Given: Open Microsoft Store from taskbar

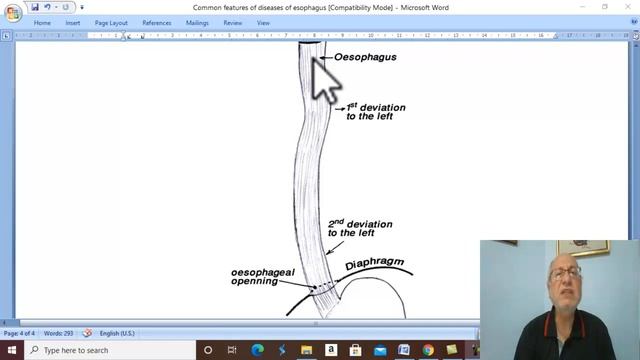Looking at the screenshot, I should (355, 350).
